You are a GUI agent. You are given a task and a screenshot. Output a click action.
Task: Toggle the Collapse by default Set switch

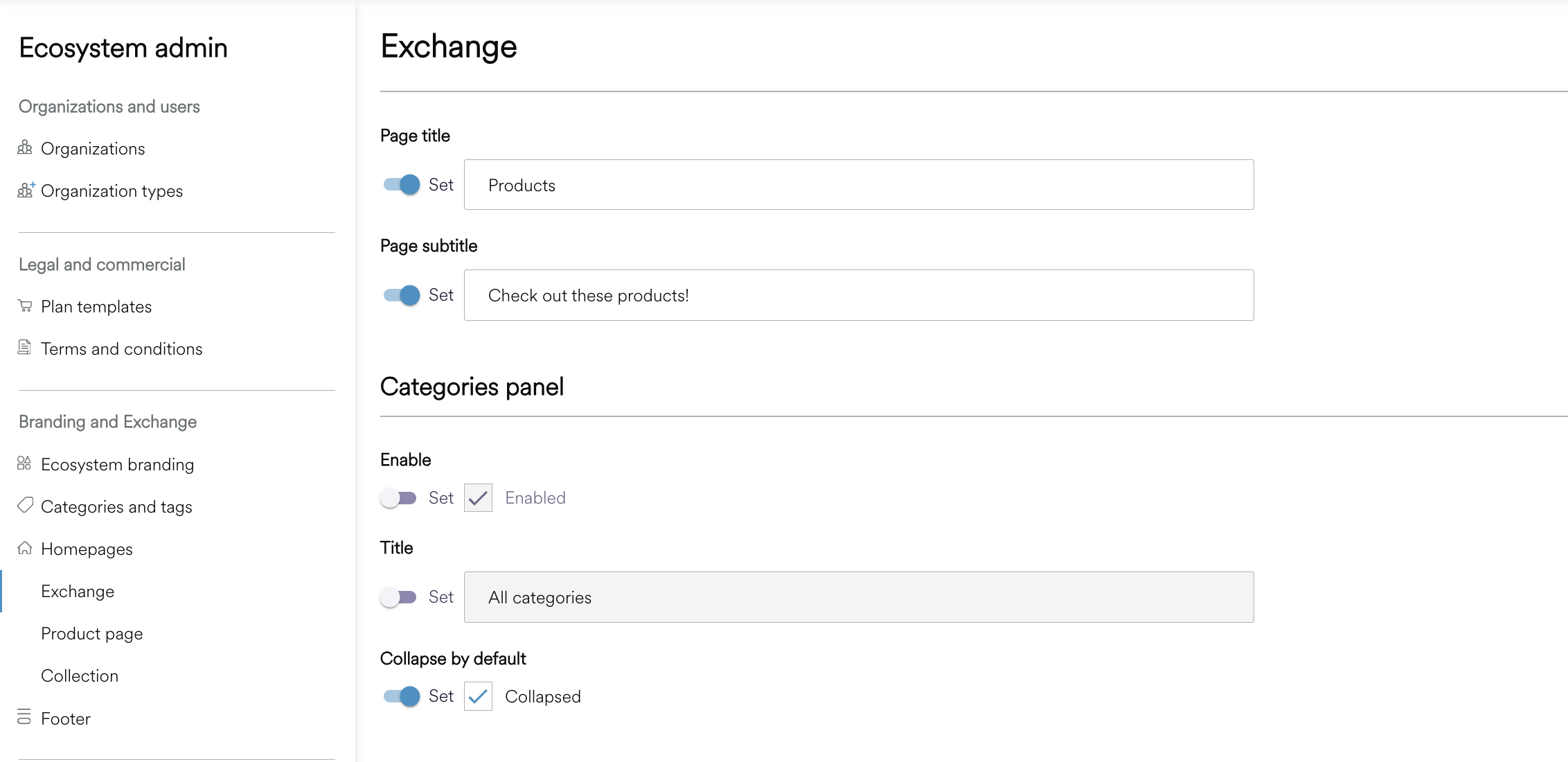[x=402, y=696]
